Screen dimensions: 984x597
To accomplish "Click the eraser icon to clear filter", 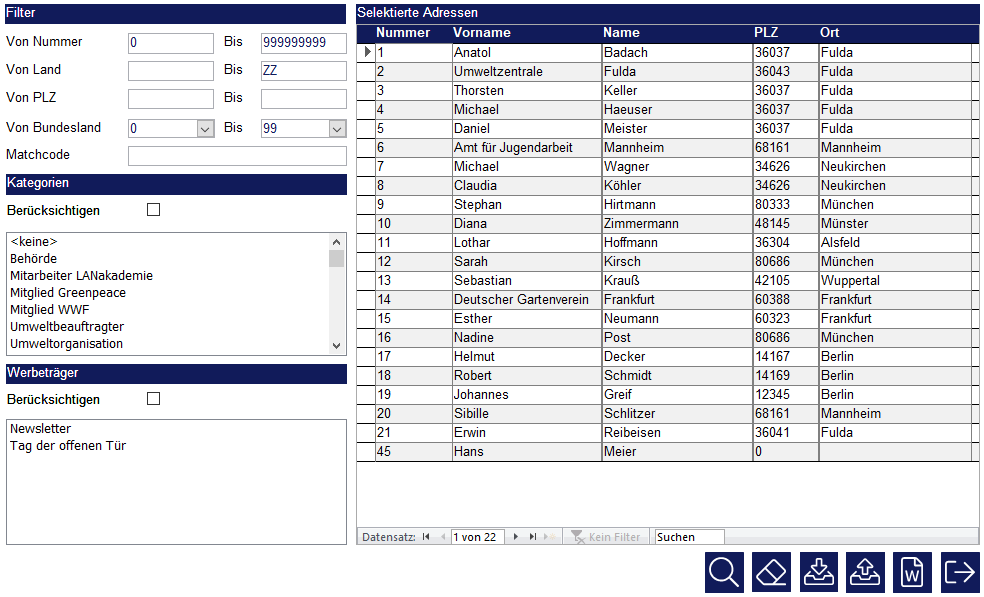I will coord(771,572).
